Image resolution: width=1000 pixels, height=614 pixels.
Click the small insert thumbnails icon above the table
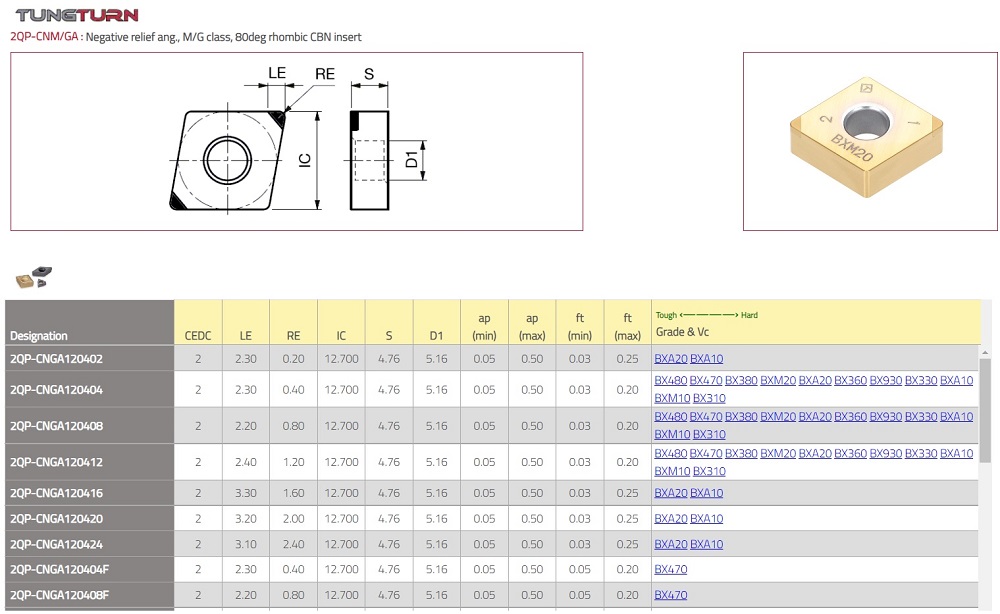[x=34, y=277]
